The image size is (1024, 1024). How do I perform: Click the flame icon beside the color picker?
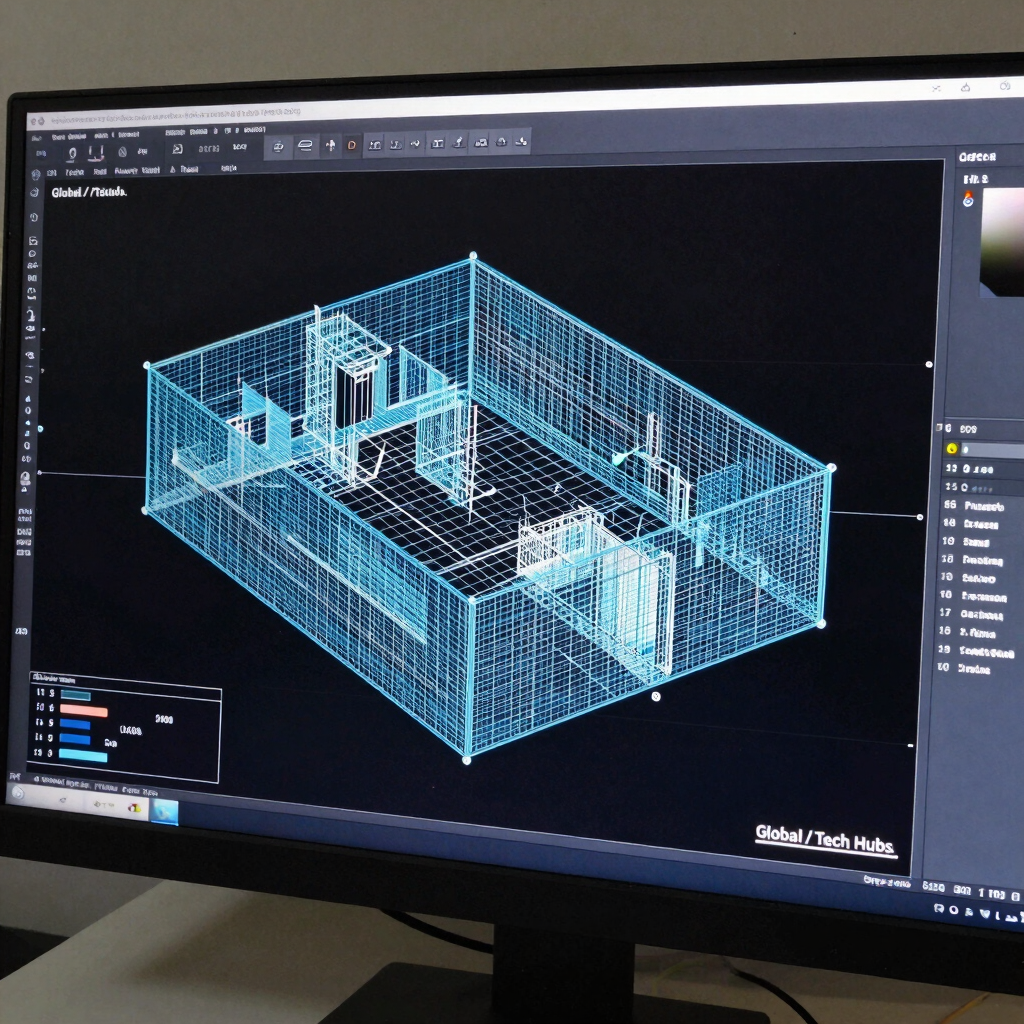968,199
